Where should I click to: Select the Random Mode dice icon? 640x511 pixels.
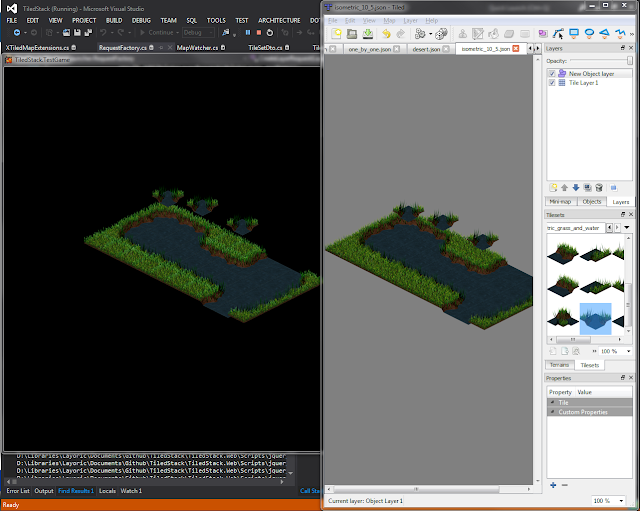click(440, 33)
